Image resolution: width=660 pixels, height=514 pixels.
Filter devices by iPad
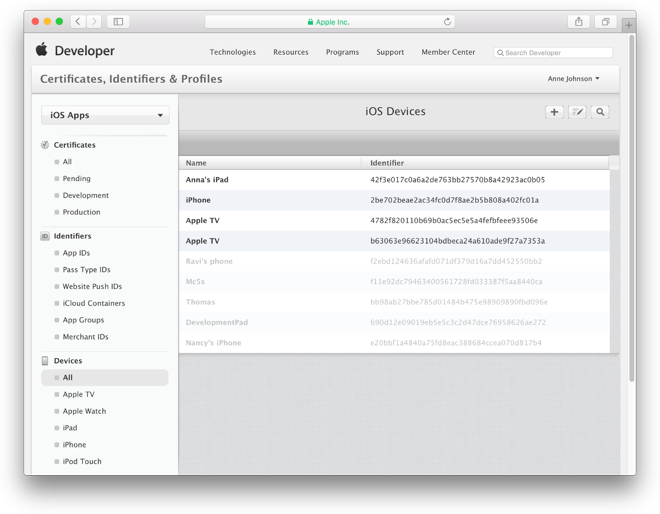[70, 428]
